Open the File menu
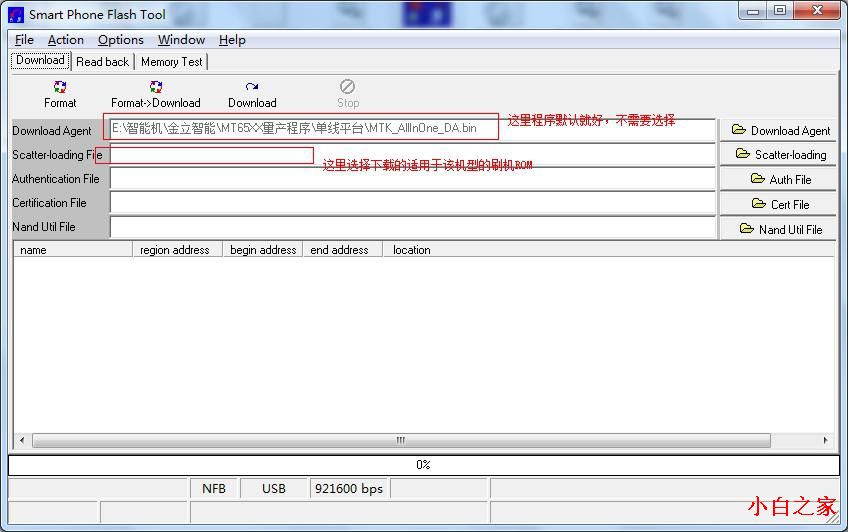Viewport: 848px width, 532px height. [x=24, y=40]
